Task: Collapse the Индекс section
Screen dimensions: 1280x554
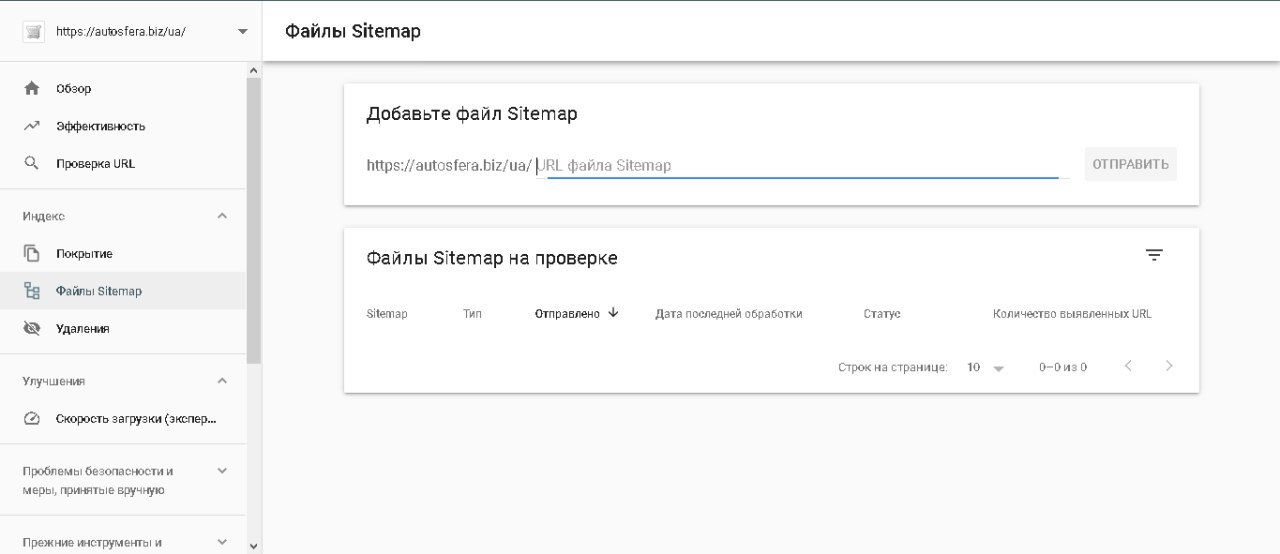Action: click(x=222, y=216)
